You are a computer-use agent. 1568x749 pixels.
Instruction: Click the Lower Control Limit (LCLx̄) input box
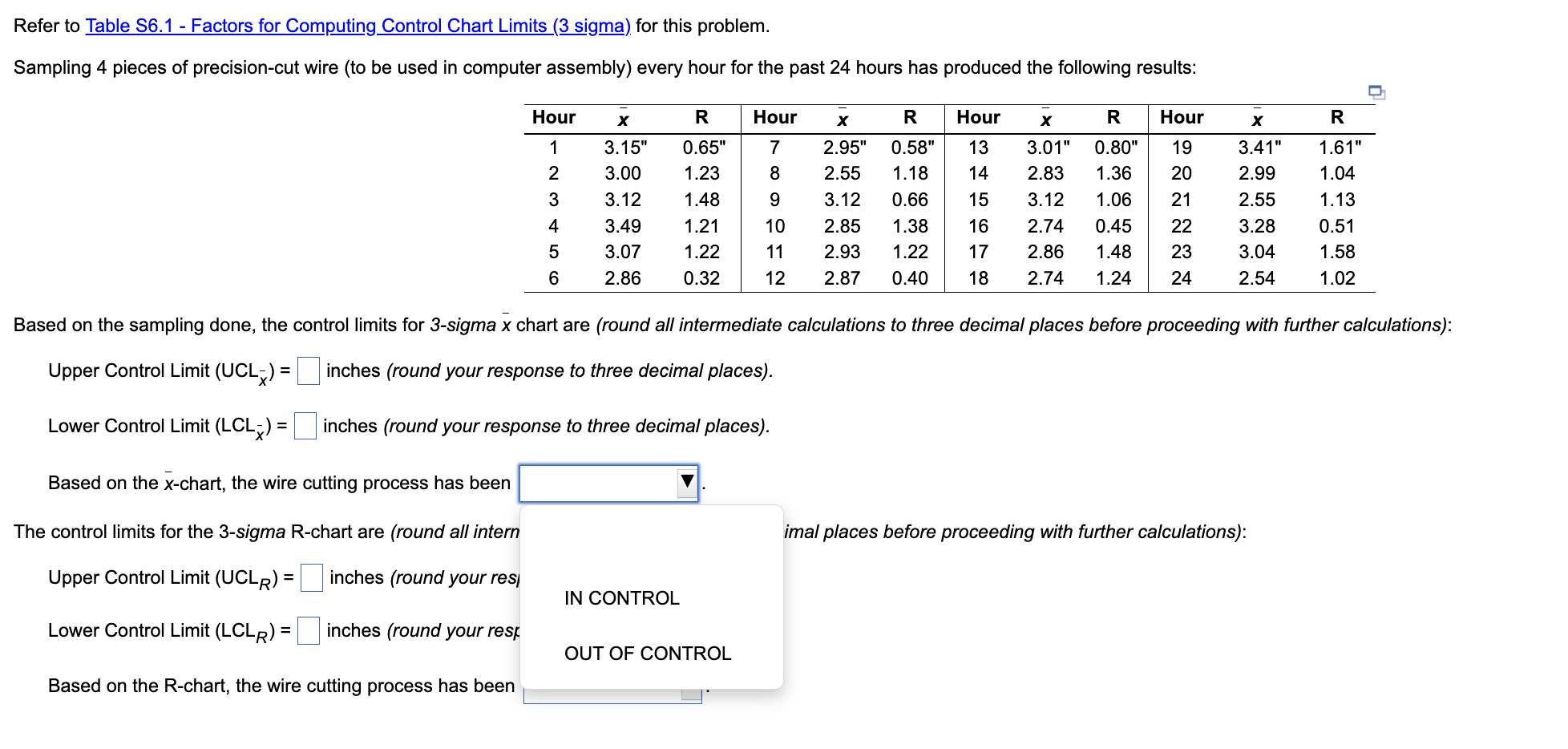pyautogui.click(x=305, y=426)
